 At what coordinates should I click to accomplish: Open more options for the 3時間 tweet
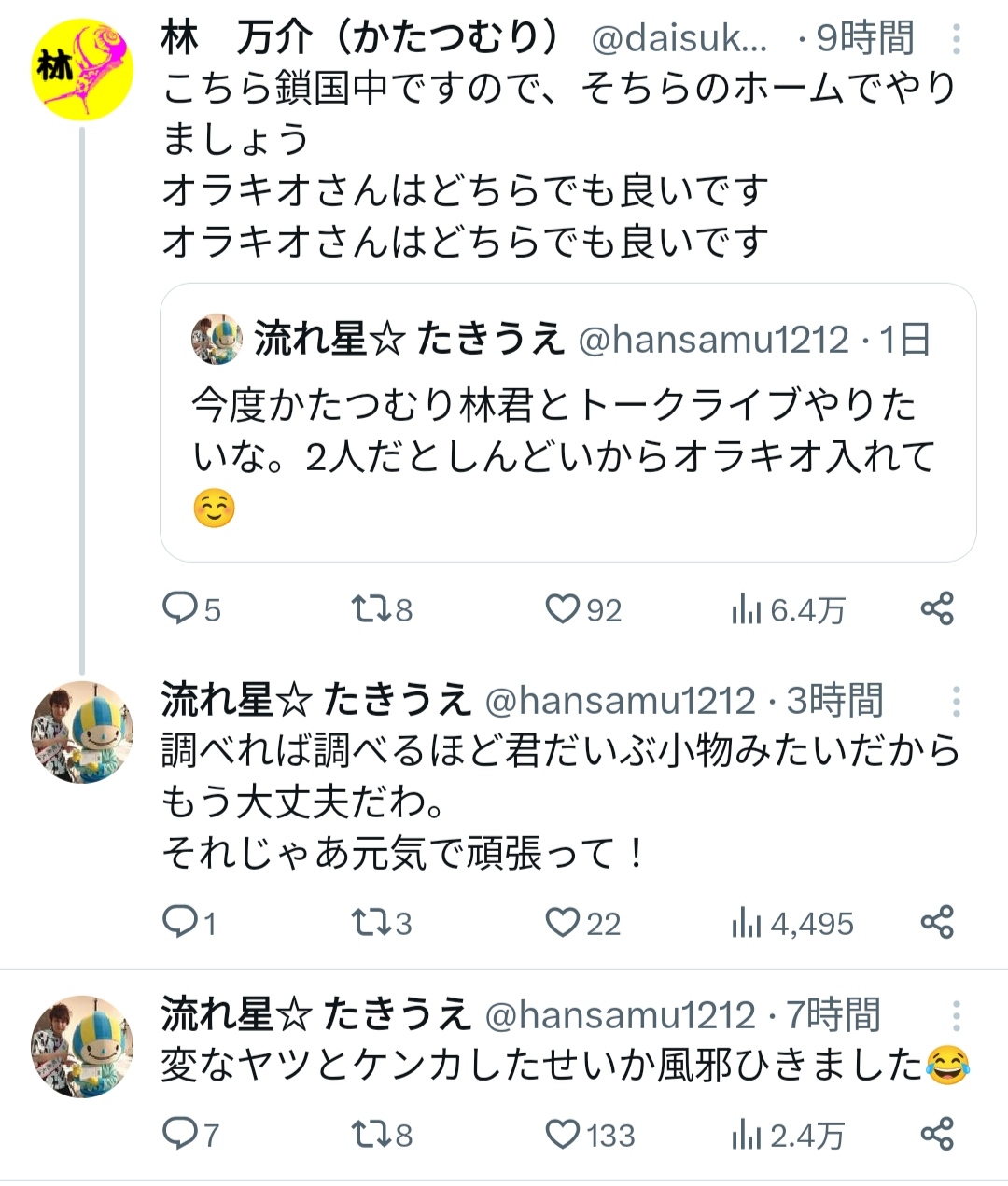point(957,702)
